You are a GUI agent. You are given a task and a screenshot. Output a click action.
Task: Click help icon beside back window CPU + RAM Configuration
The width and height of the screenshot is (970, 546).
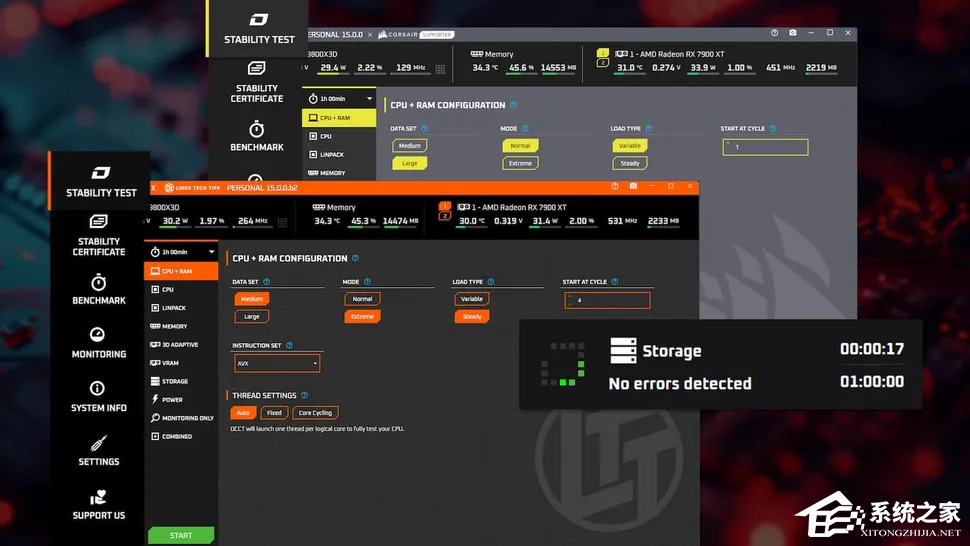[x=513, y=105]
